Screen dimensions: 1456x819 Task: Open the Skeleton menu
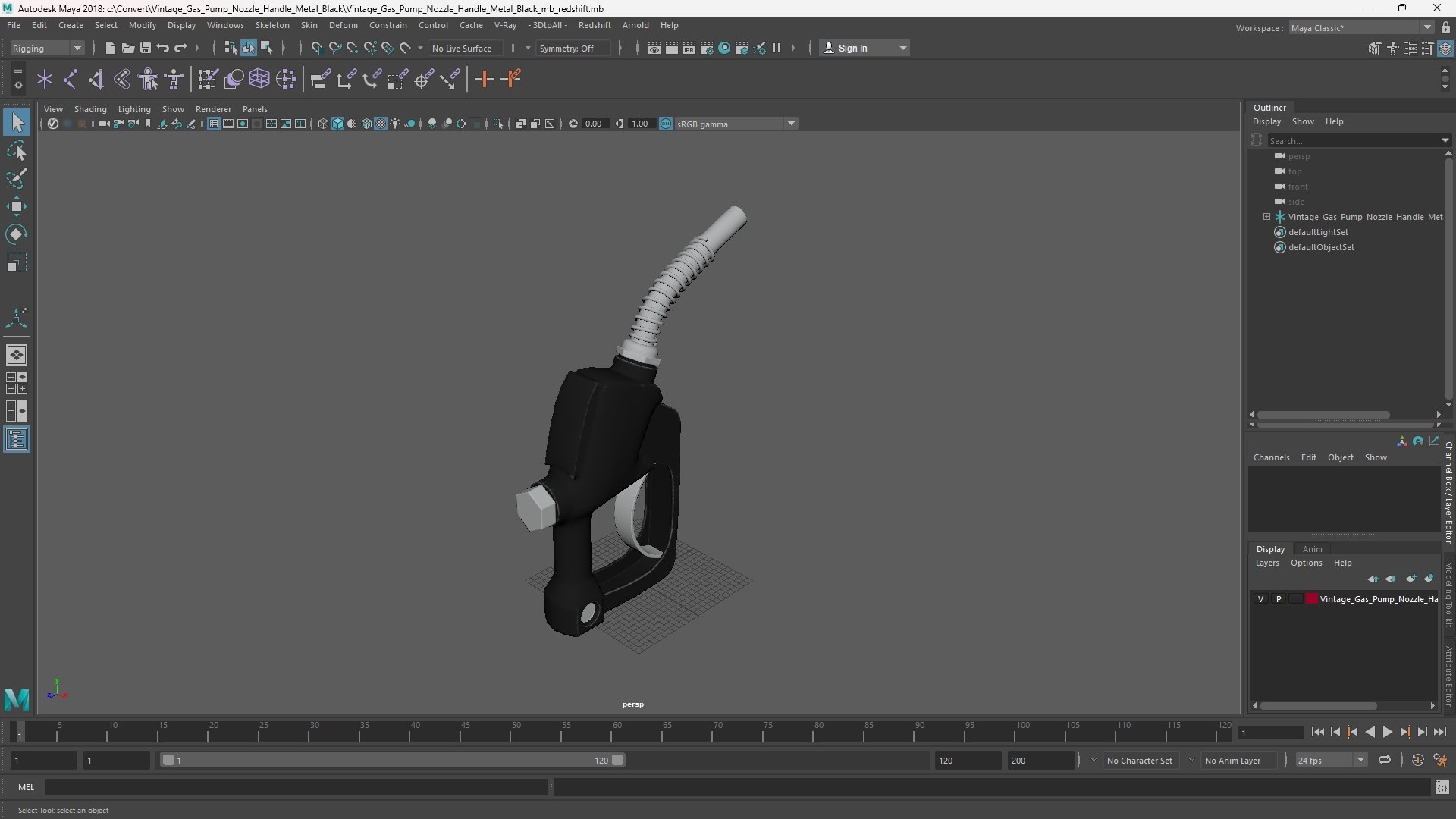272,25
